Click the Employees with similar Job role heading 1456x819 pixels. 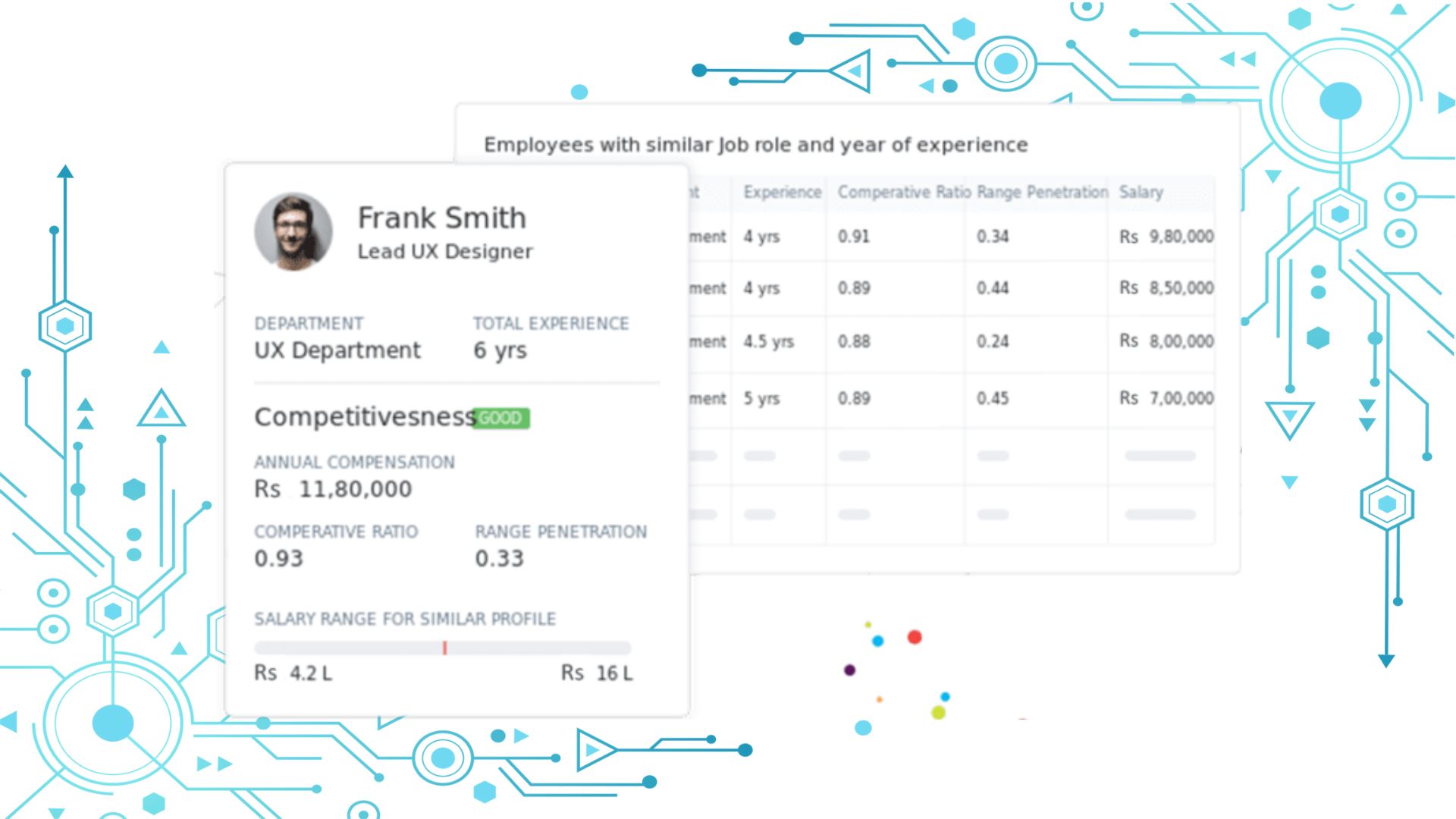755,145
